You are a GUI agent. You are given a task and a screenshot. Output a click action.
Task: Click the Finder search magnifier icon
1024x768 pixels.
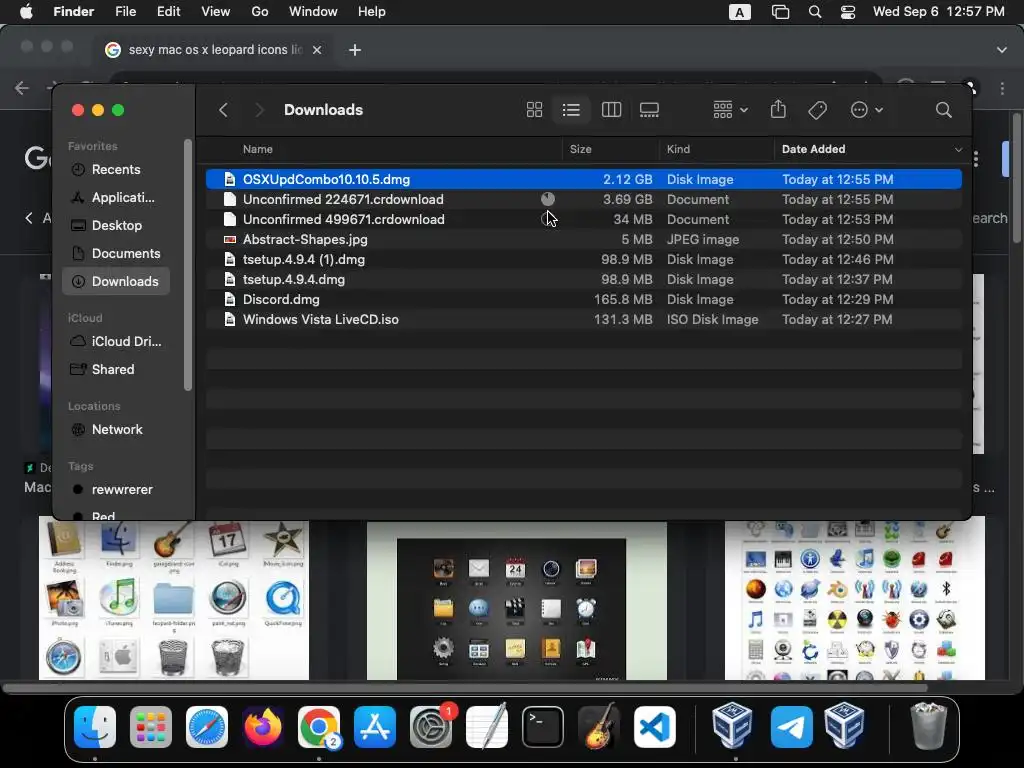[x=943, y=110]
